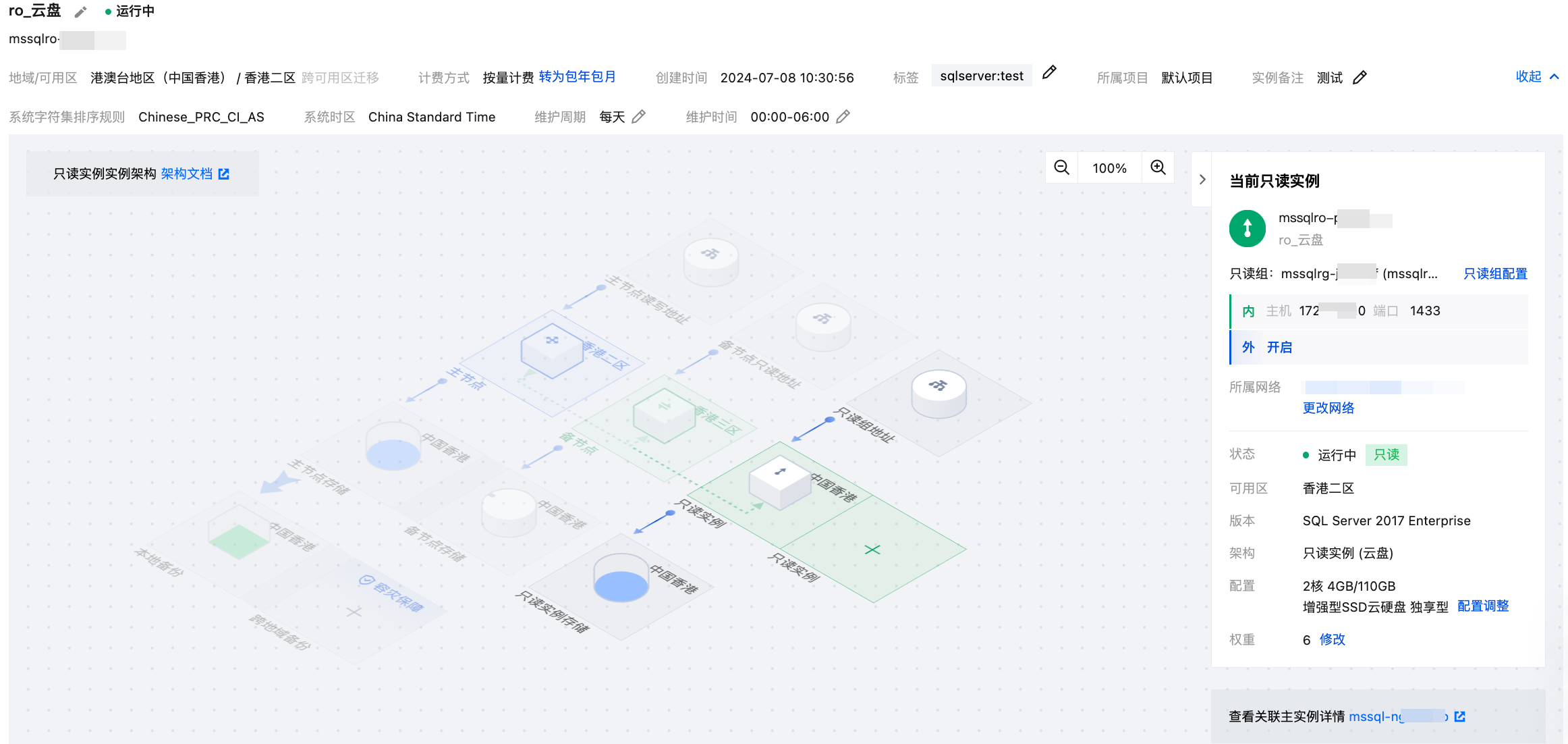
Task: Zoom in the architecture diagram
Action: coord(1158,167)
